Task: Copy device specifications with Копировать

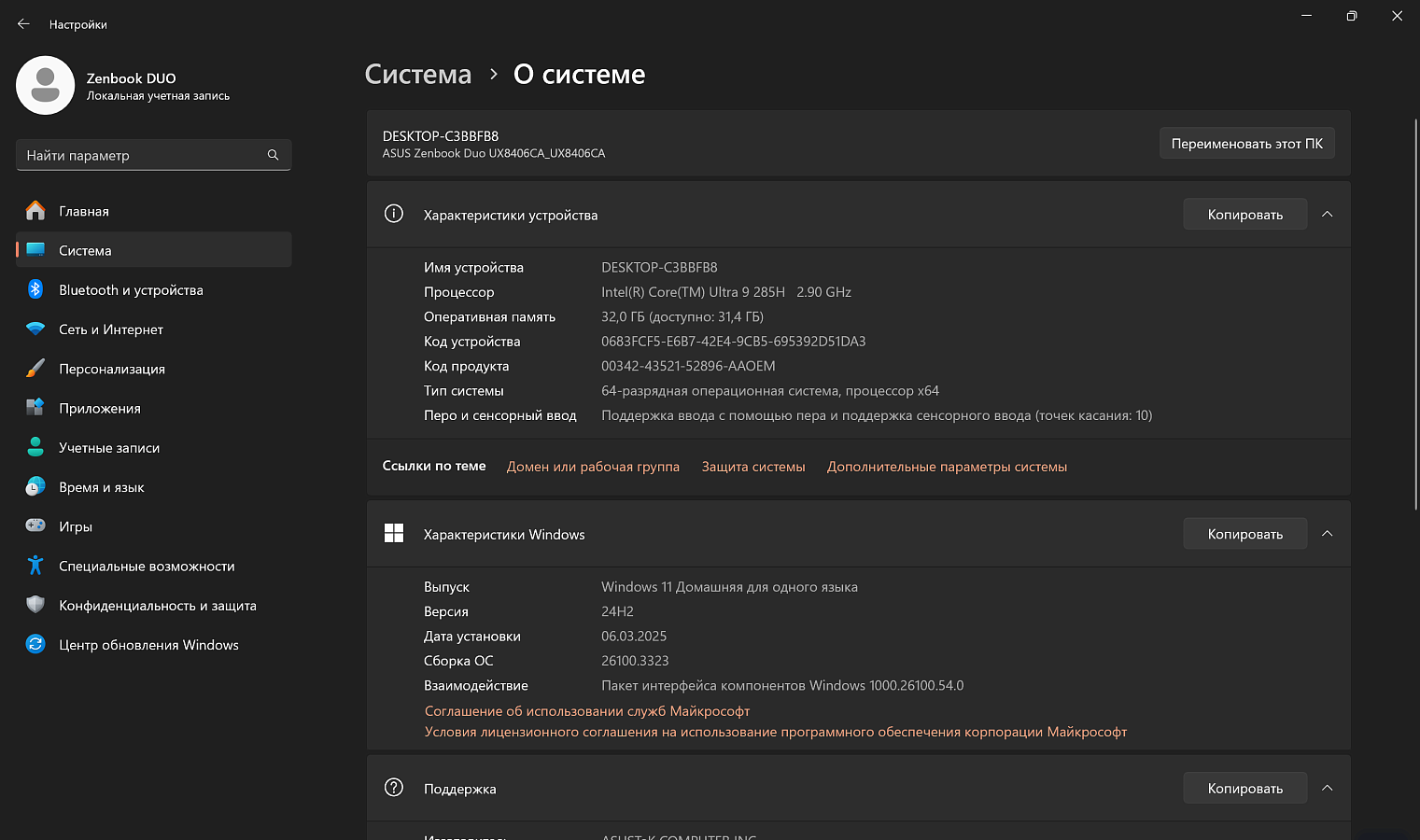Action: click(x=1244, y=214)
